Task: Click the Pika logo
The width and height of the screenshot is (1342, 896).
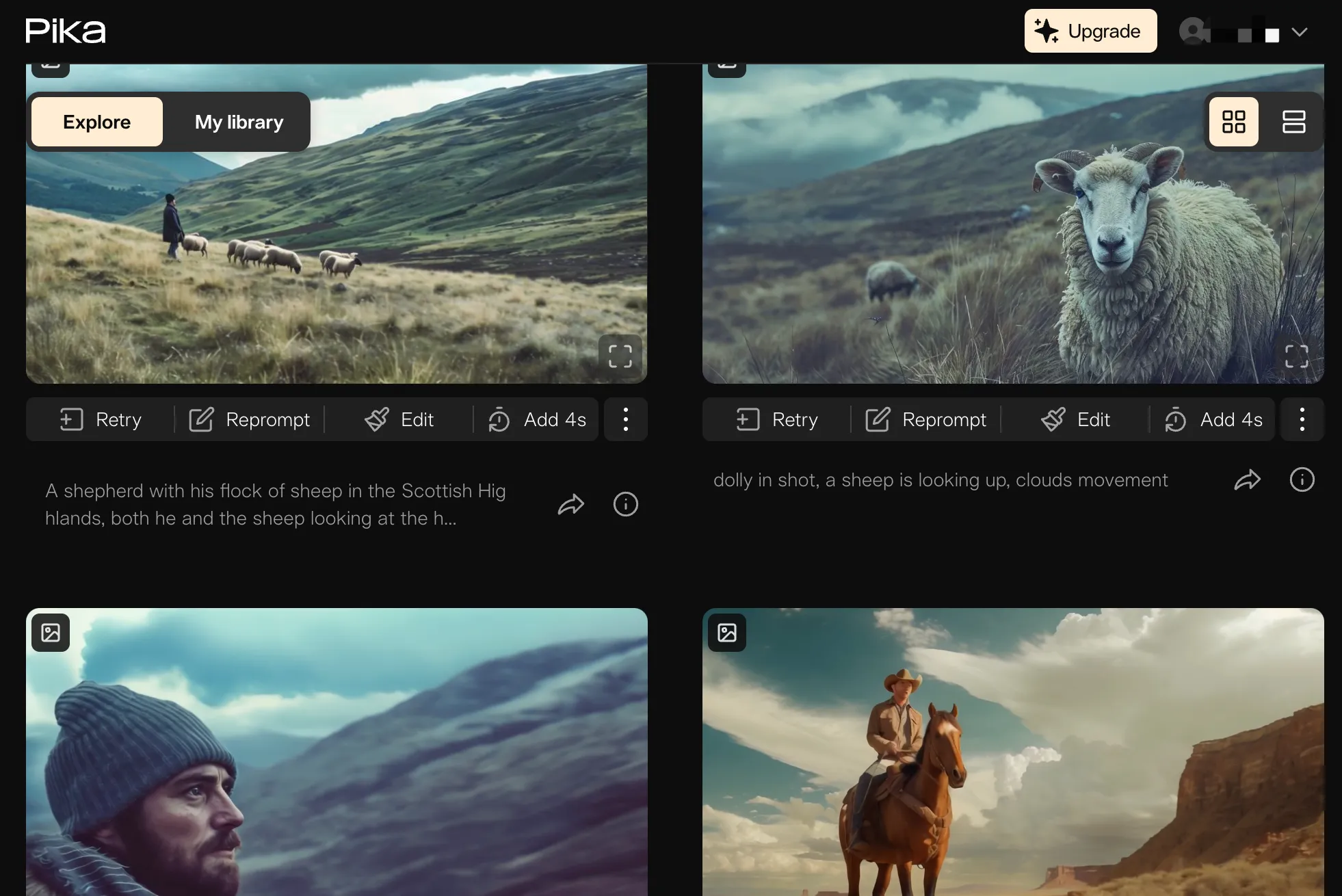Action: pos(66,31)
